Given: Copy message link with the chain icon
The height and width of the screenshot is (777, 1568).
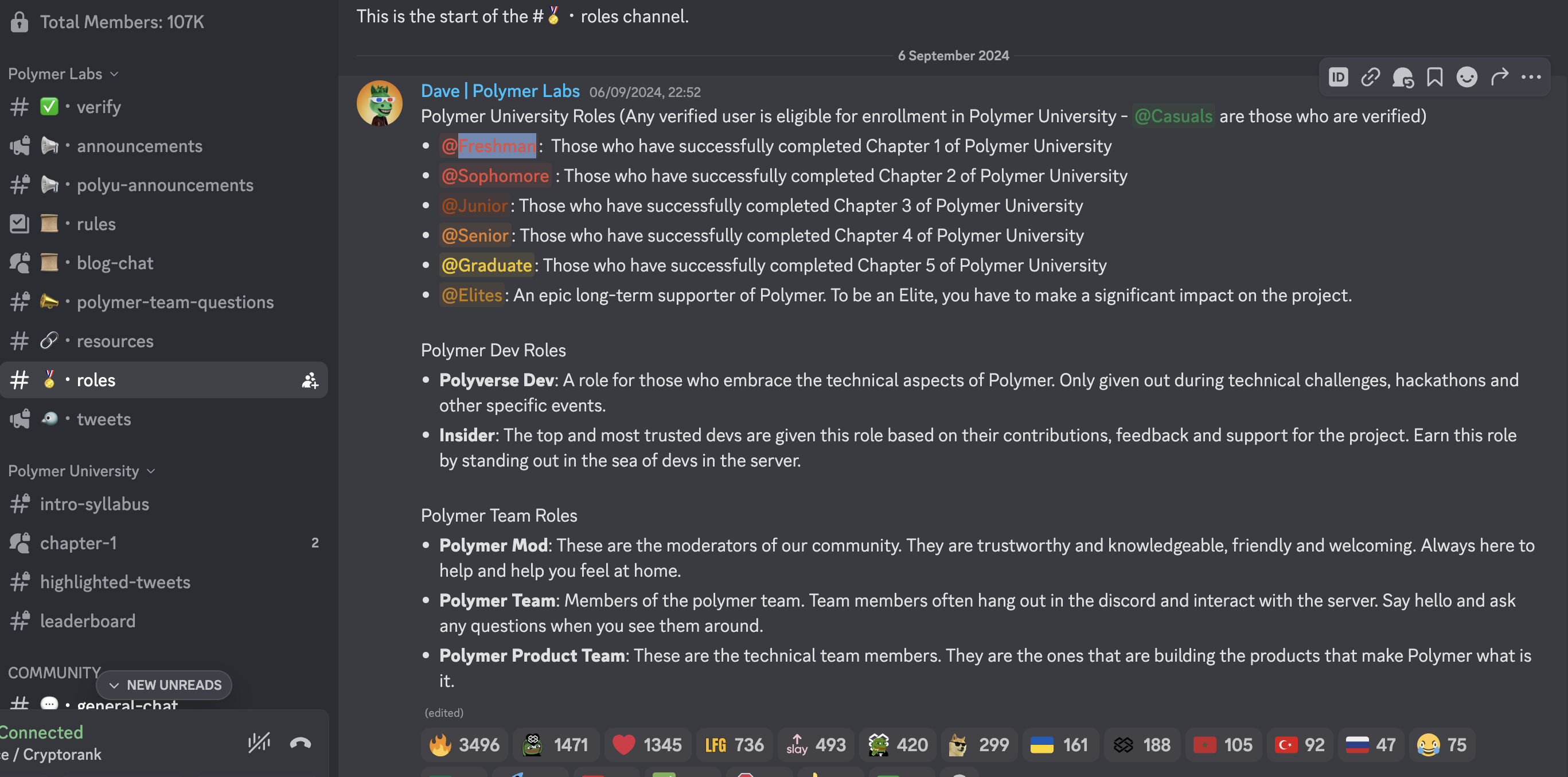Looking at the screenshot, I should [1370, 77].
